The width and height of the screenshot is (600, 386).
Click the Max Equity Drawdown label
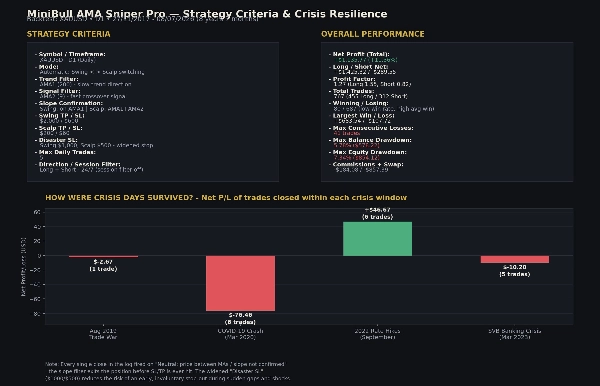click(370, 152)
